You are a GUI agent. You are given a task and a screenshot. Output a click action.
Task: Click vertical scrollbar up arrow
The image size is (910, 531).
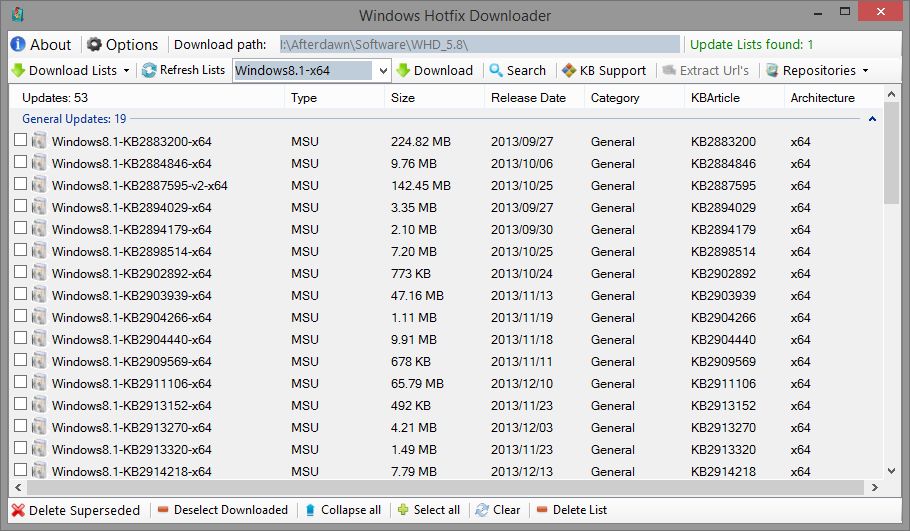pos(891,94)
